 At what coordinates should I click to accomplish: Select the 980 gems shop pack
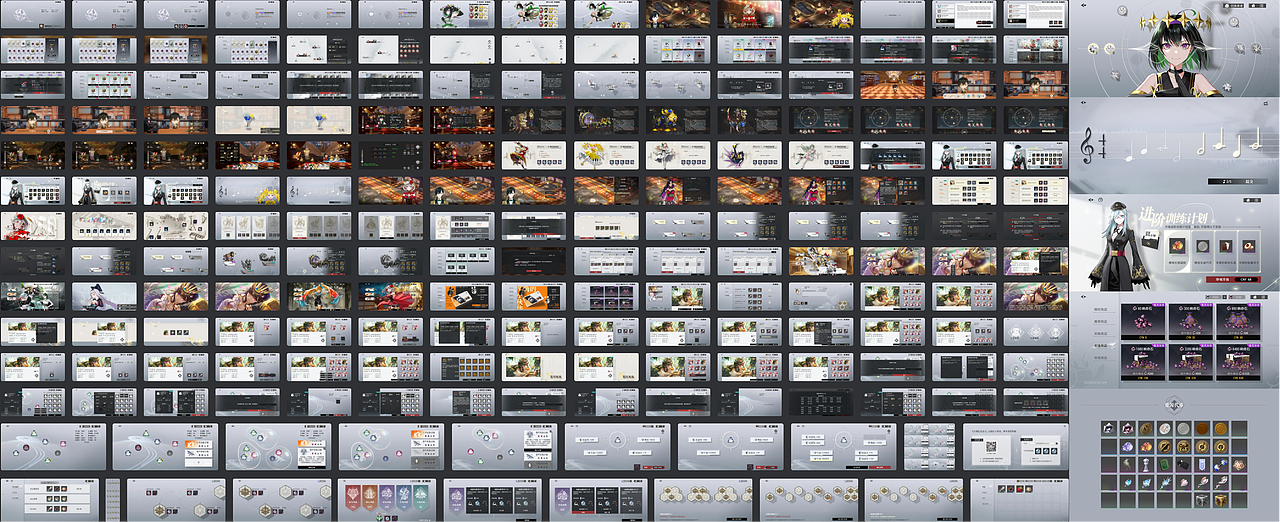point(1238,322)
